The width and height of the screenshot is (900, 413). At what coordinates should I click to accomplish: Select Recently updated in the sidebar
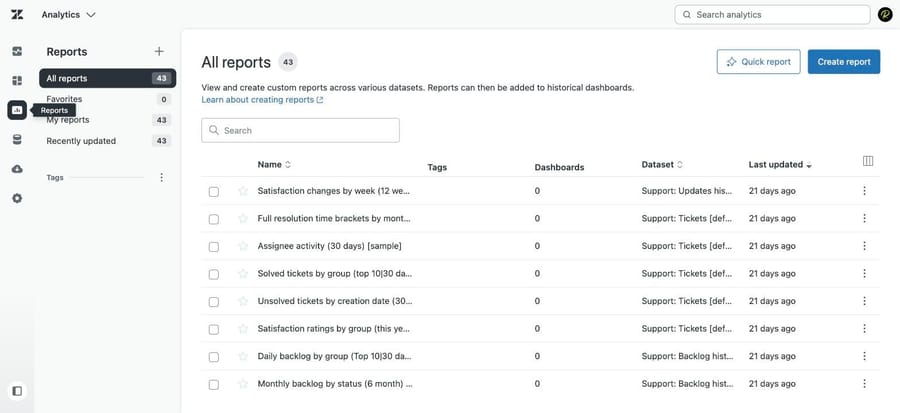click(107, 141)
